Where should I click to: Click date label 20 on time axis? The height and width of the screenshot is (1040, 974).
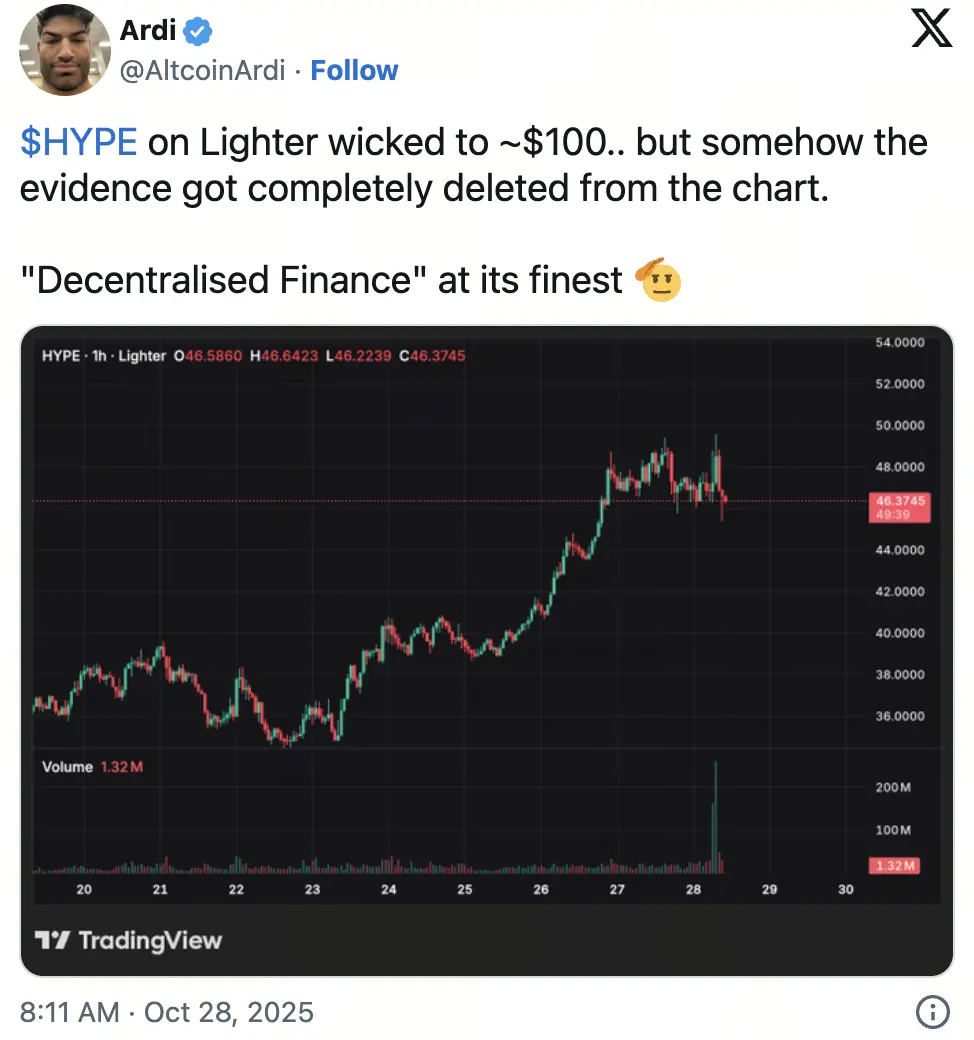coord(85,890)
